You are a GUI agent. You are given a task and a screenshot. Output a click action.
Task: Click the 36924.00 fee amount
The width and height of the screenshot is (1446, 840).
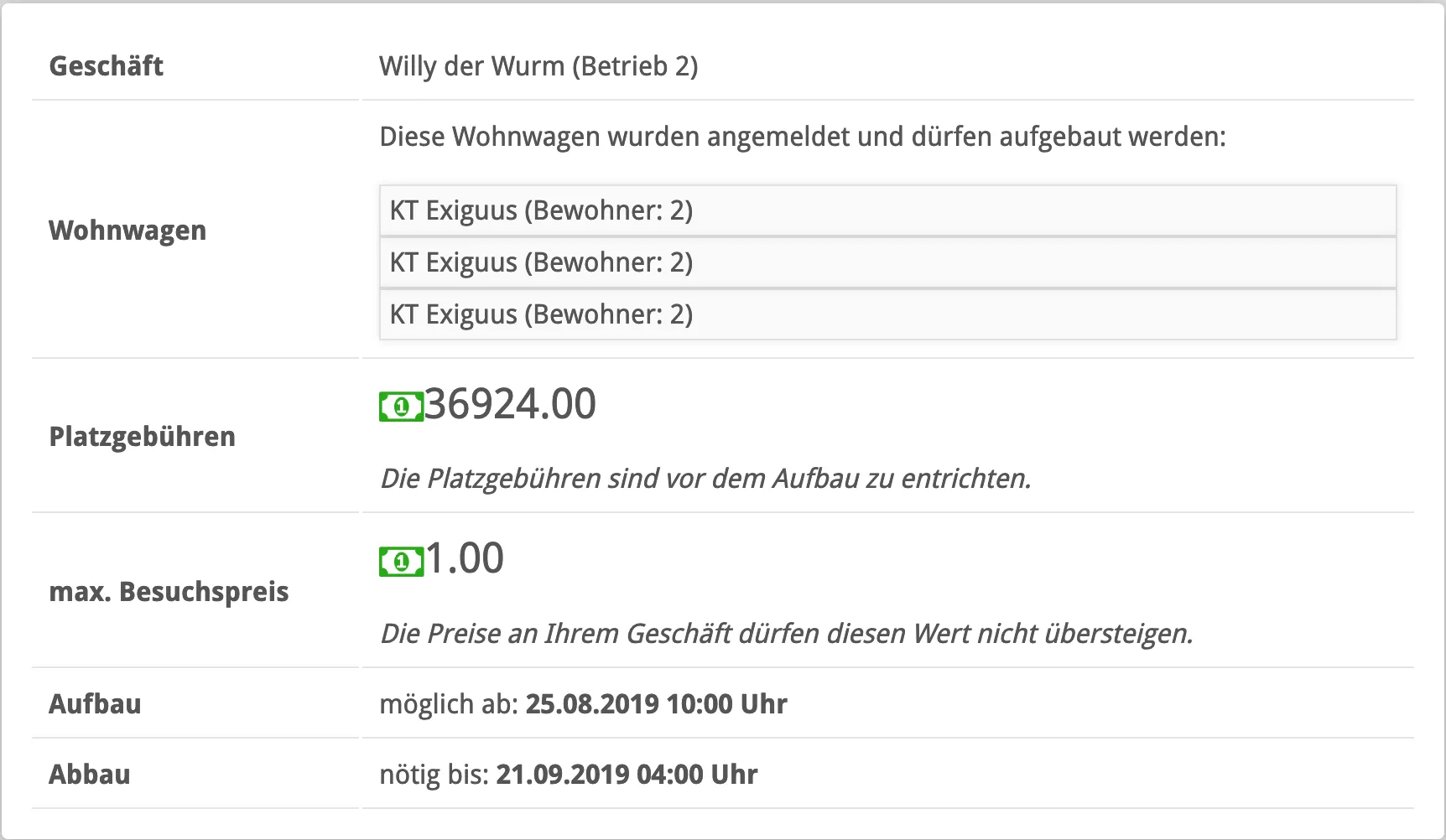click(511, 404)
